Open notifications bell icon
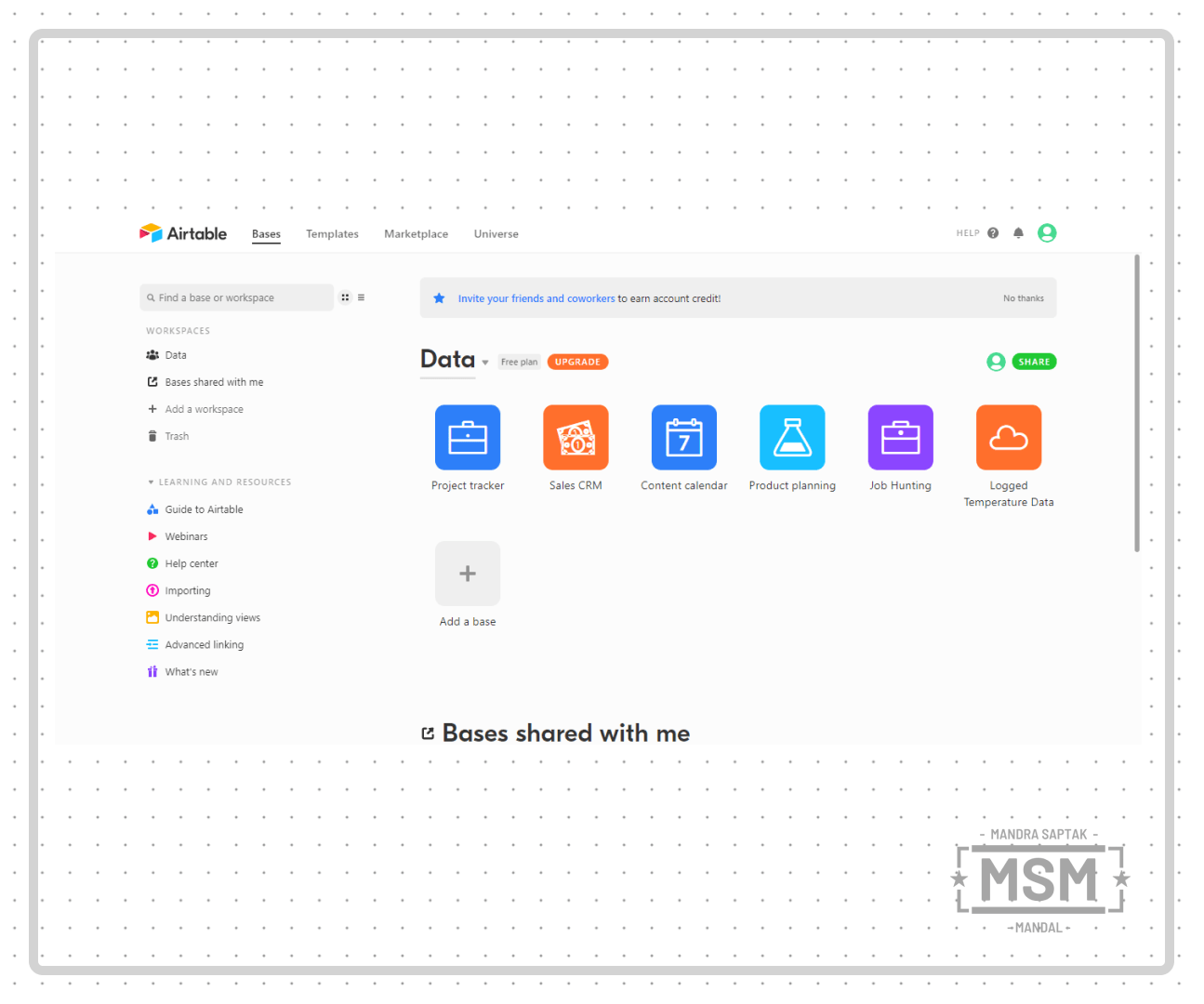The image size is (1204, 1004). point(1018,233)
